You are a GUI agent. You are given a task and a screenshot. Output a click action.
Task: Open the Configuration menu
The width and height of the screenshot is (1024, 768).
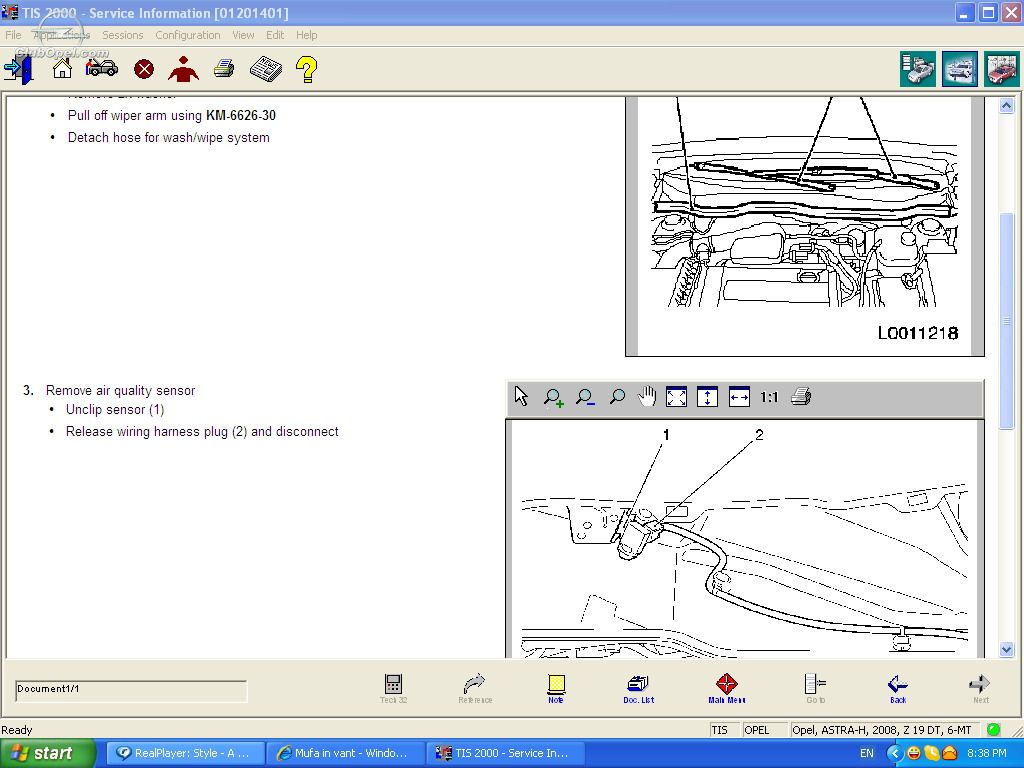[187, 35]
